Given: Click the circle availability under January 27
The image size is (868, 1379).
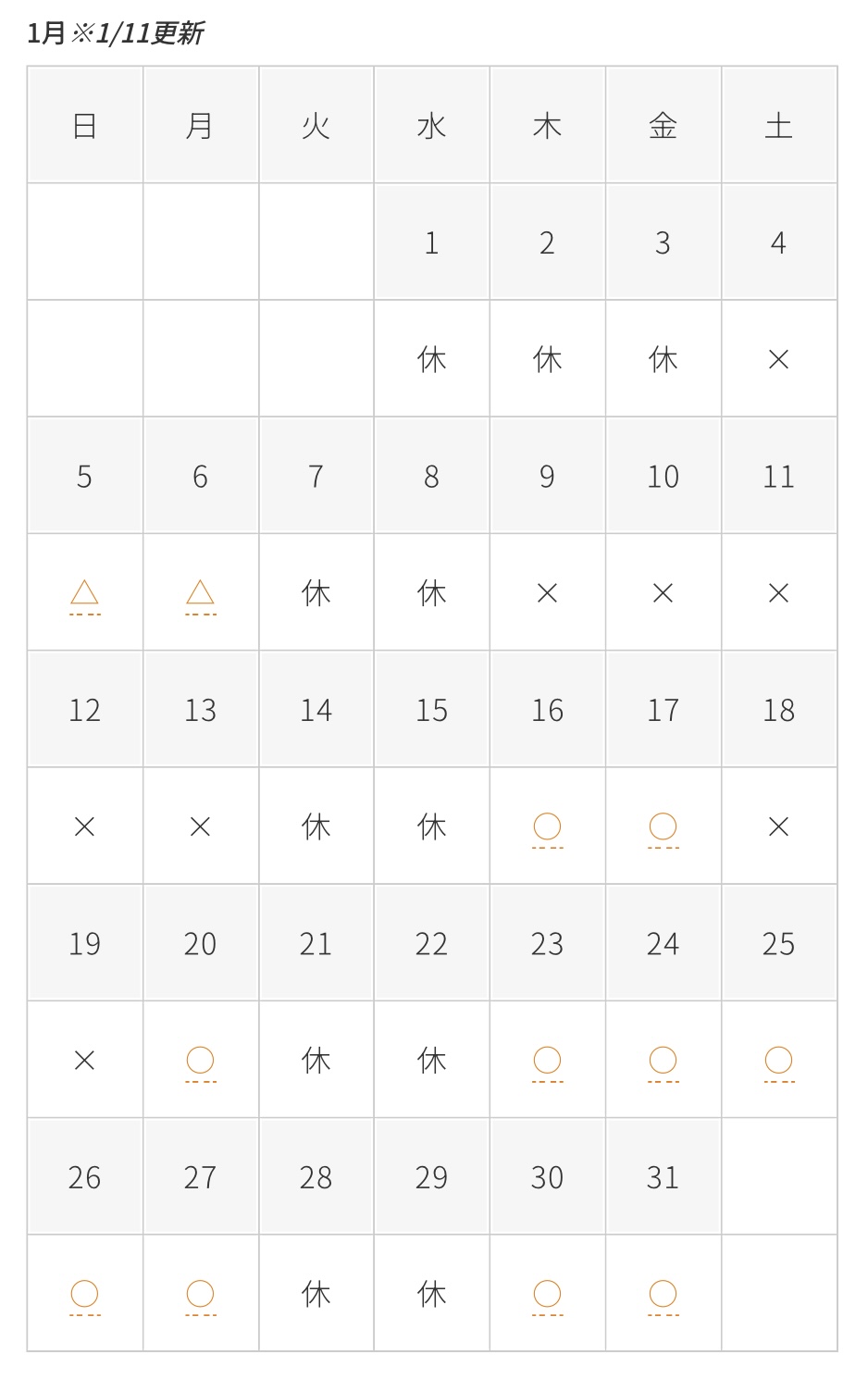Looking at the screenshot, I should pos(200,1294).
